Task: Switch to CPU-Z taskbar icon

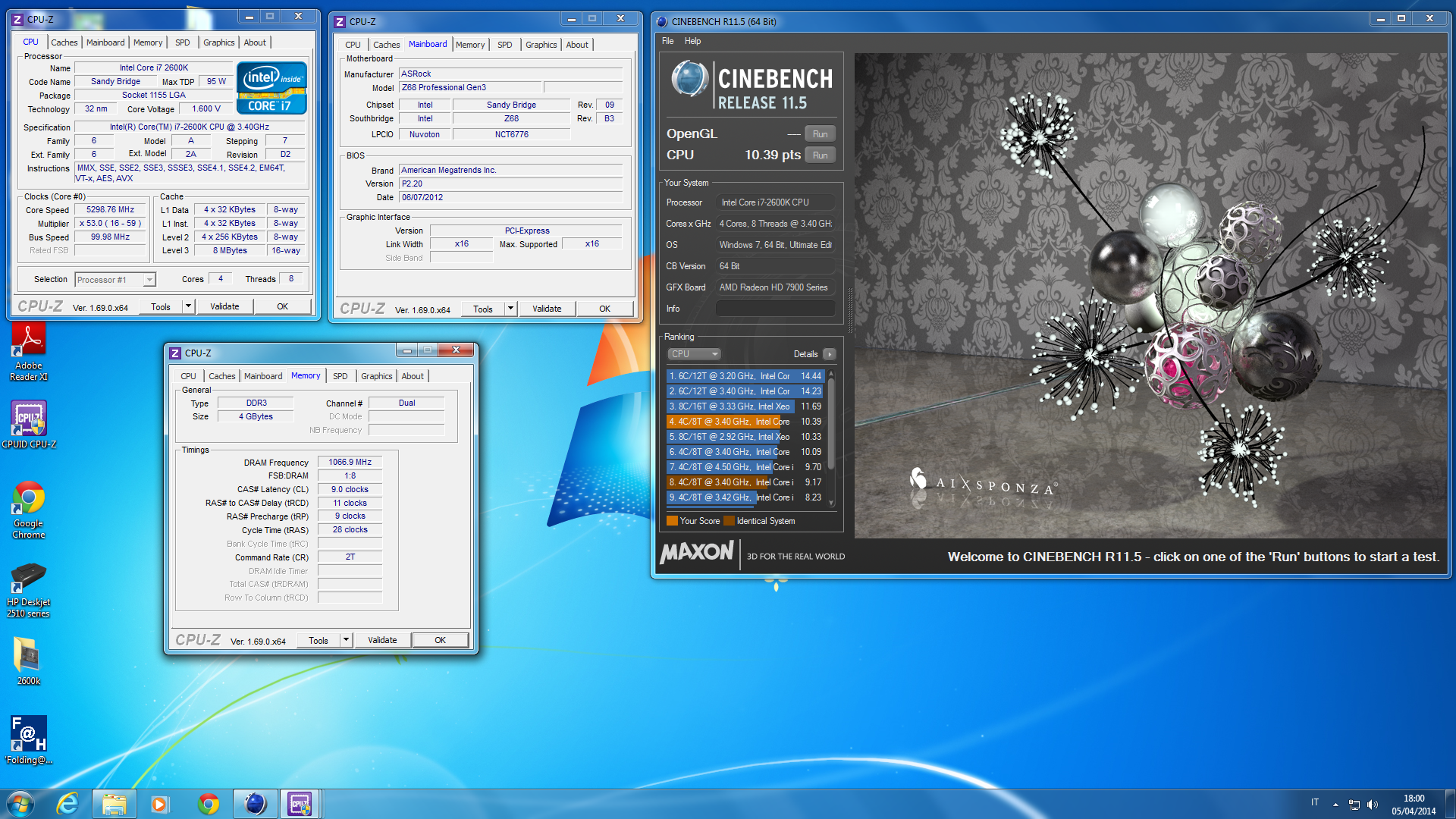Action: click(300, 804)
